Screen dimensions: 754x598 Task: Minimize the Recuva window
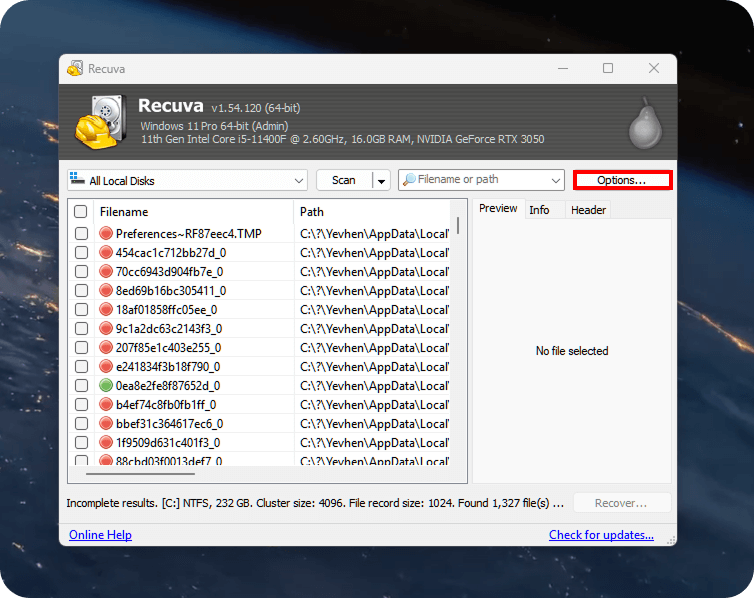[563, 68]
